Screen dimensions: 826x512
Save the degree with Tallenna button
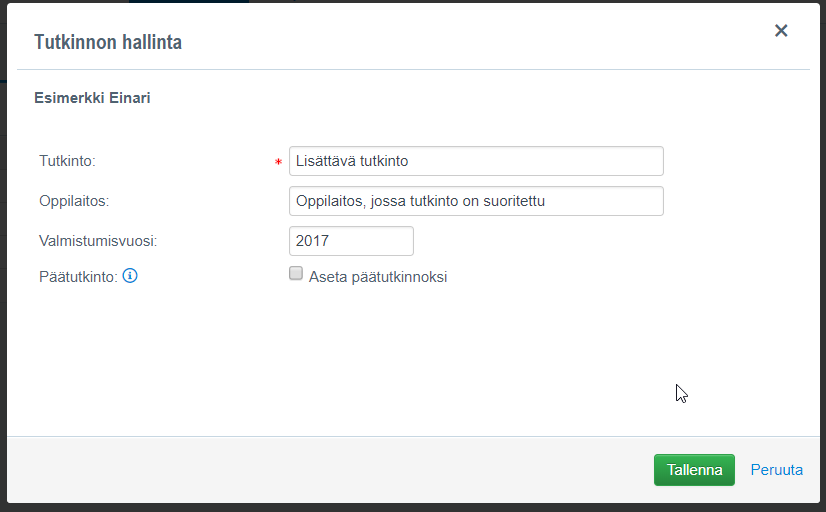694,470
